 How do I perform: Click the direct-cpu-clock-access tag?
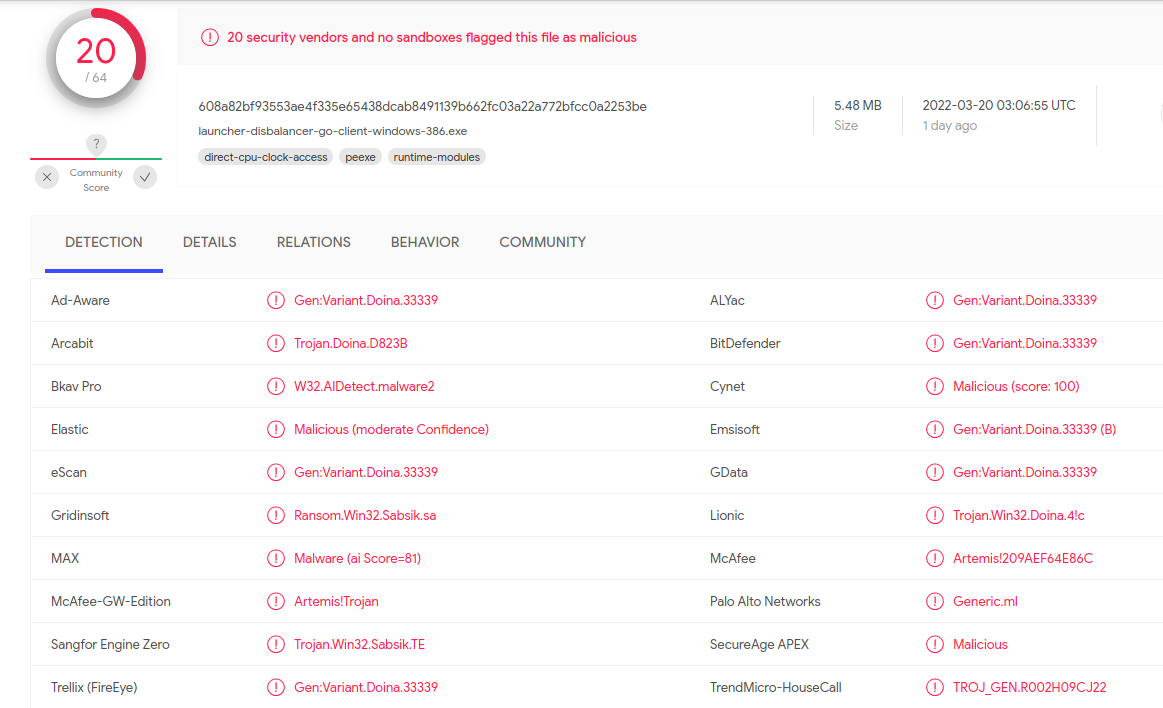coord(266,157)
